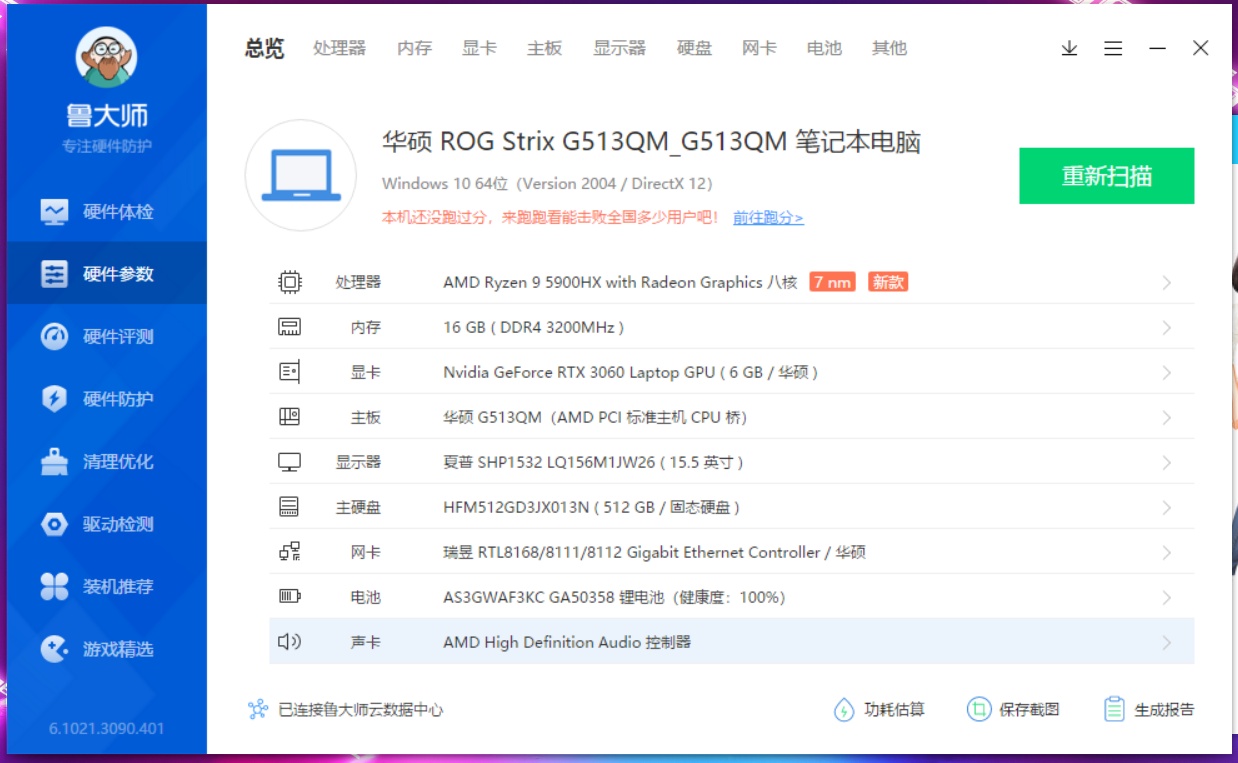Click the 处理器 CPU chip icon
Screen dimensions: 1238x763
289,282
